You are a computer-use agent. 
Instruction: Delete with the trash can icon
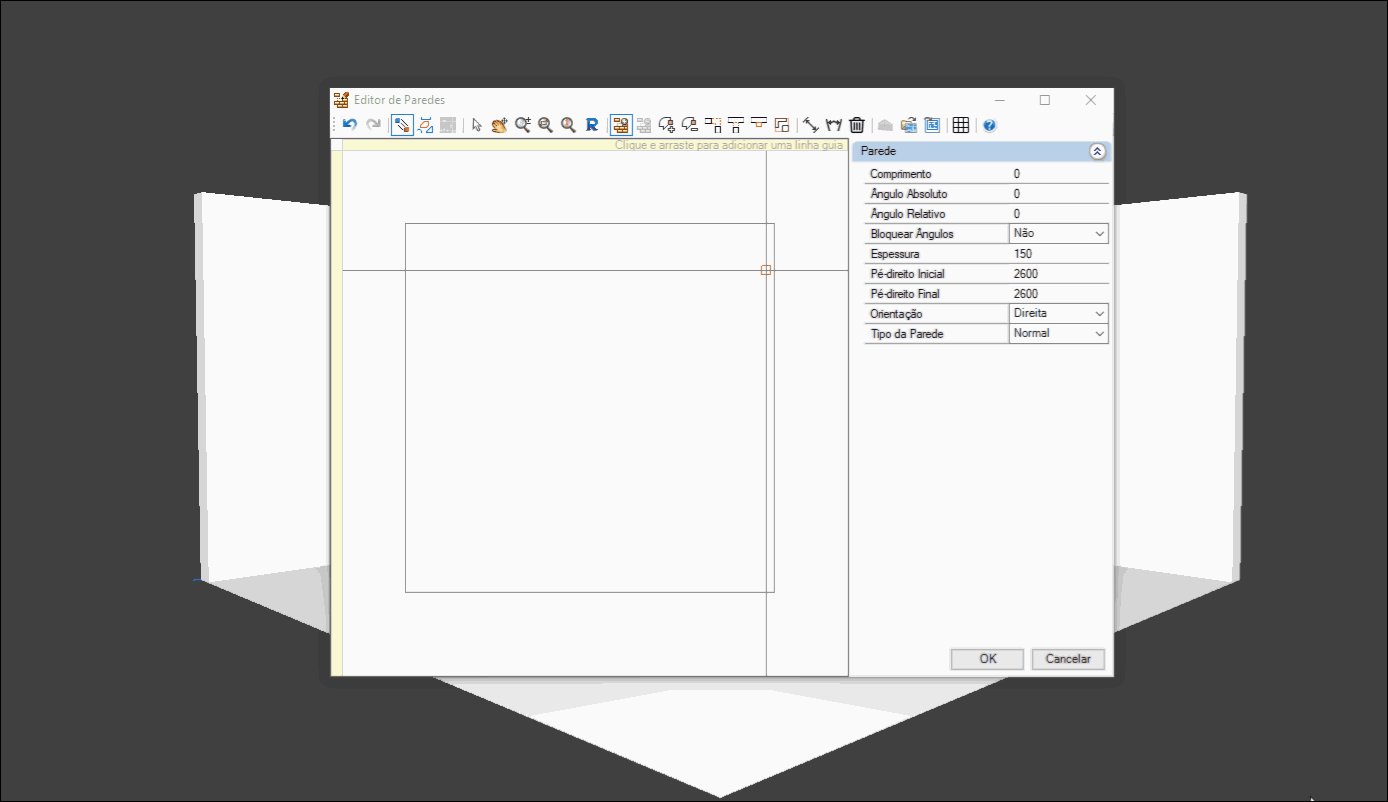point(857,125)
